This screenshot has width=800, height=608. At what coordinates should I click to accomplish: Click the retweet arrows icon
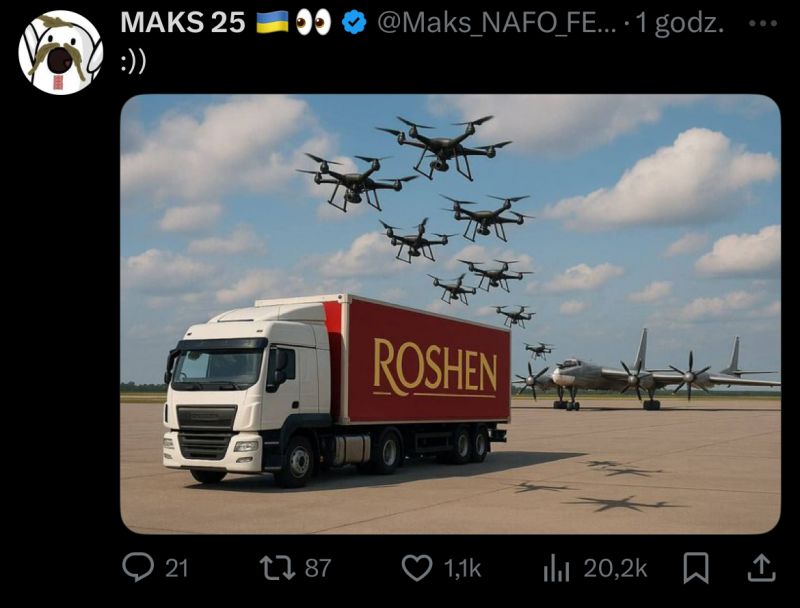pos(277,568)
